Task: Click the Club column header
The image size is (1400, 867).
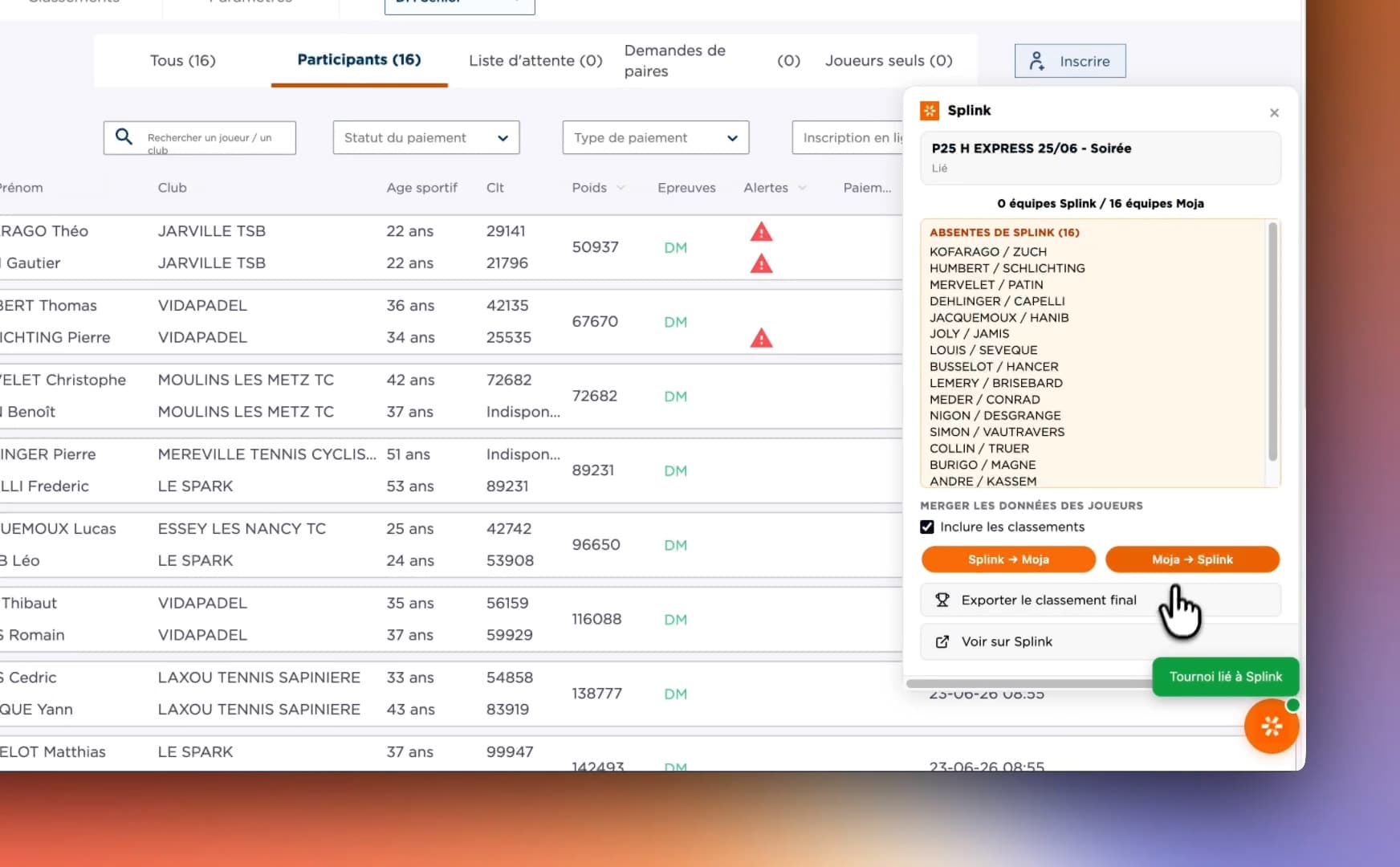Action: point(172,188)
